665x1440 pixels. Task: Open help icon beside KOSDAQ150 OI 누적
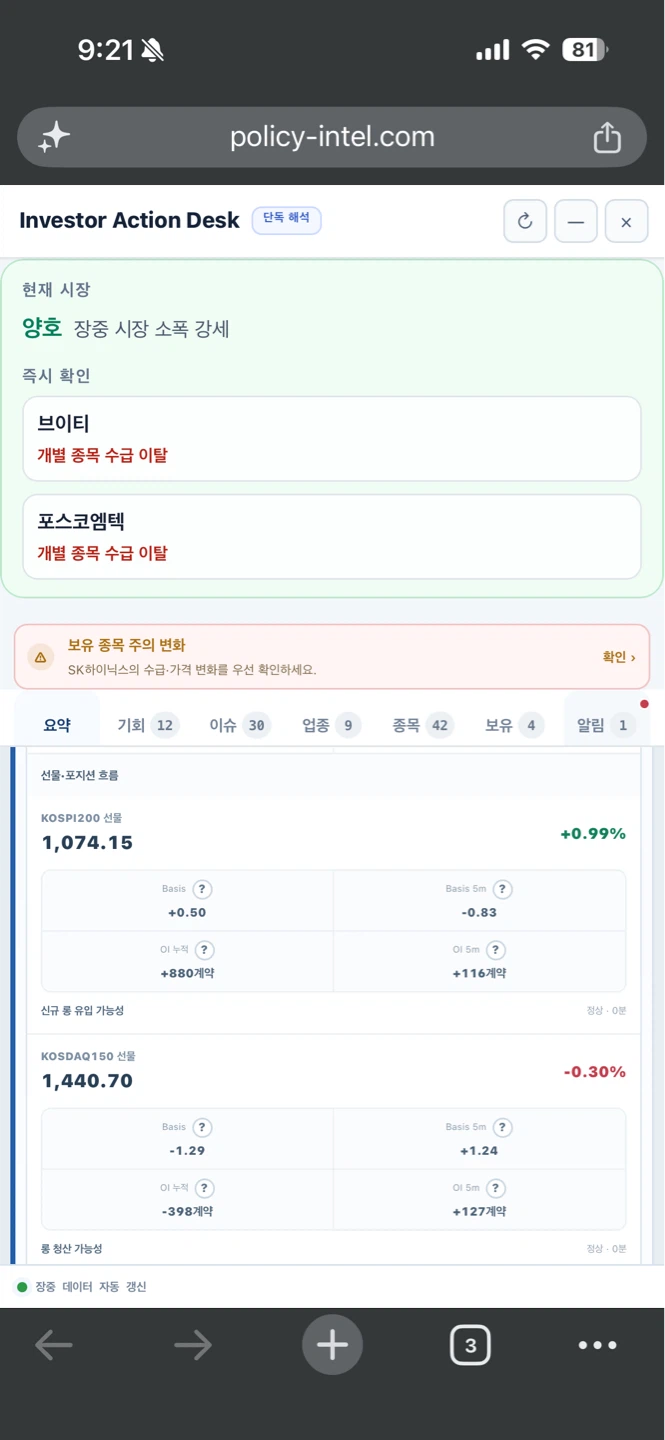(x=204, y=1188)
